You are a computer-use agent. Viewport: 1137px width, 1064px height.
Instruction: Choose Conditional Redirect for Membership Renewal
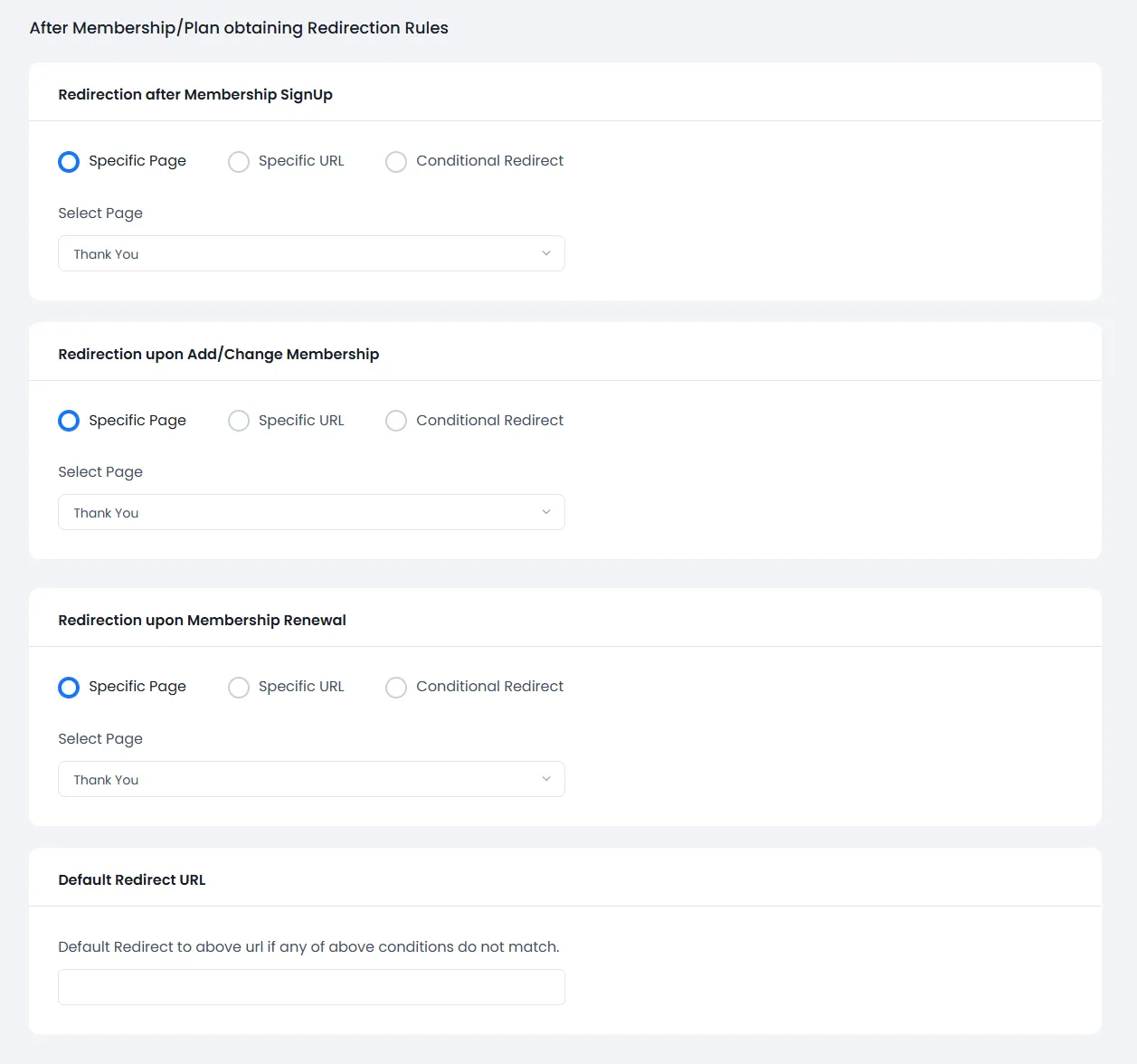[396, 688]
